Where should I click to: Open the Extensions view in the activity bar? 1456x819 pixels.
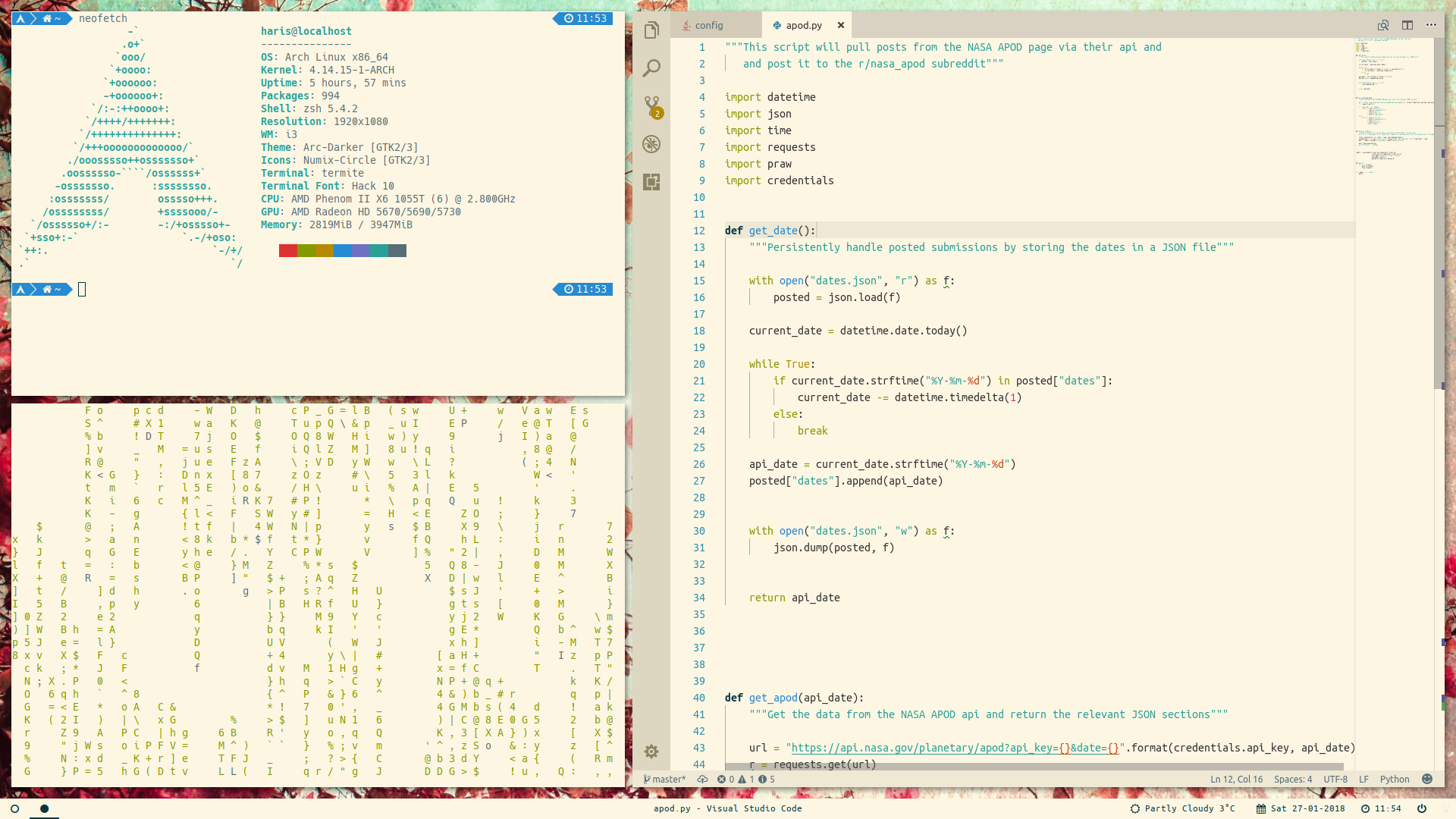click(x=651, y=182)
